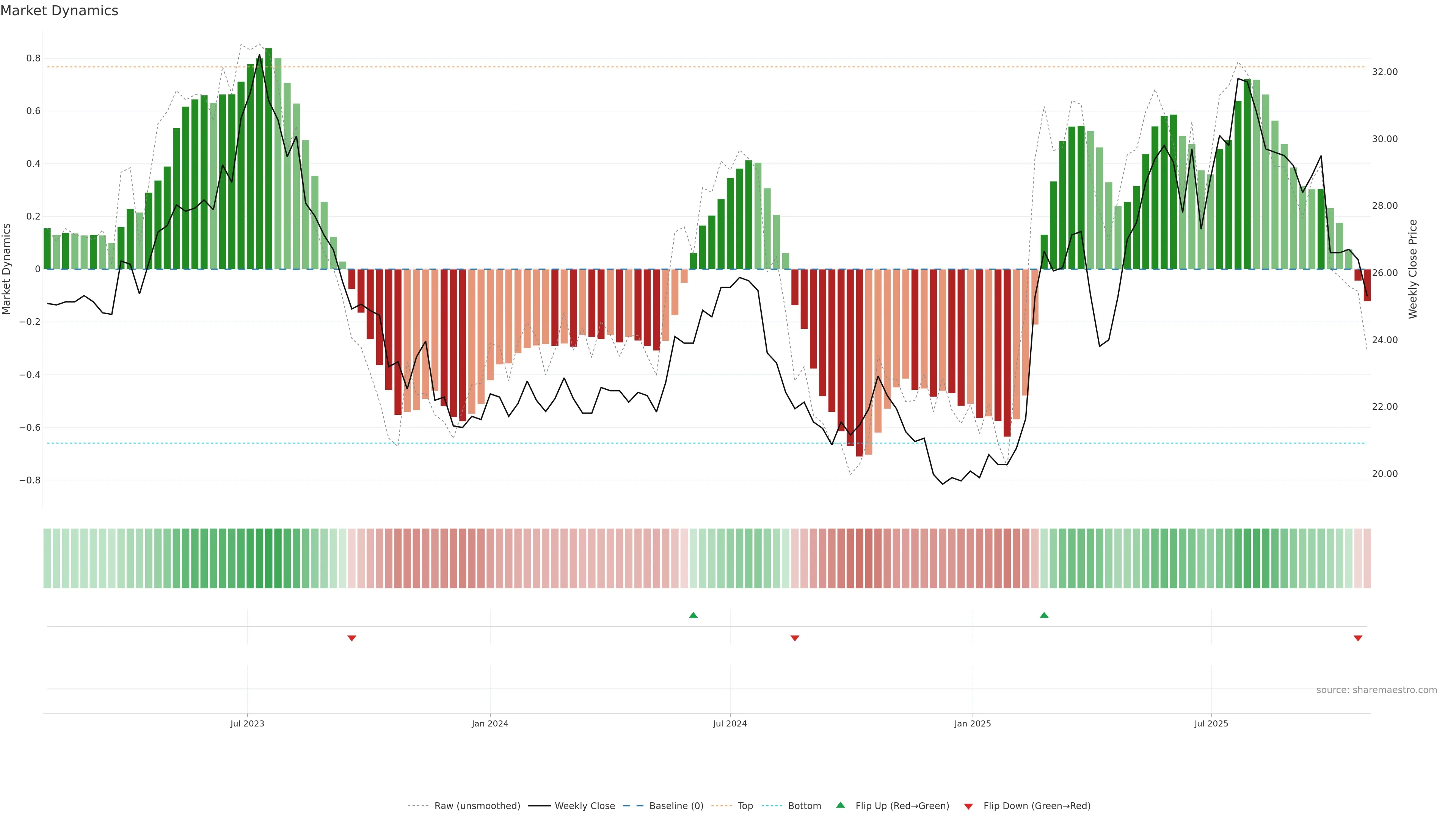Image resolution: width=1456 pixels, height=819 pixels.
Task: Click the second green flip-up triangle marker
Action: click(x=1044, y=615)
